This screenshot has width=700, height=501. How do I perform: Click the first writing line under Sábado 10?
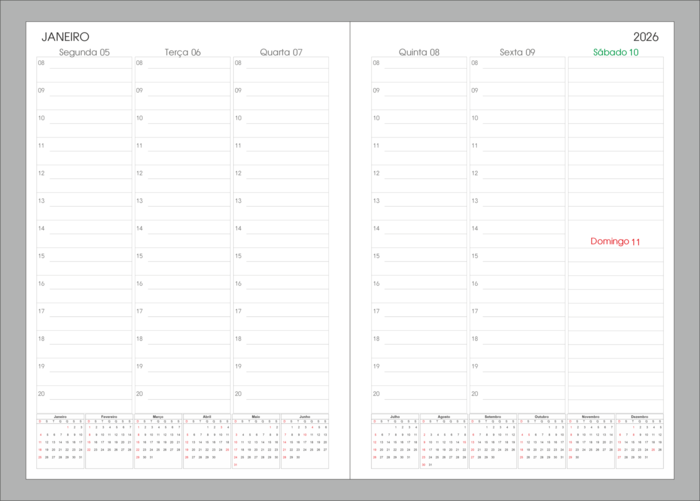(616, 68)
